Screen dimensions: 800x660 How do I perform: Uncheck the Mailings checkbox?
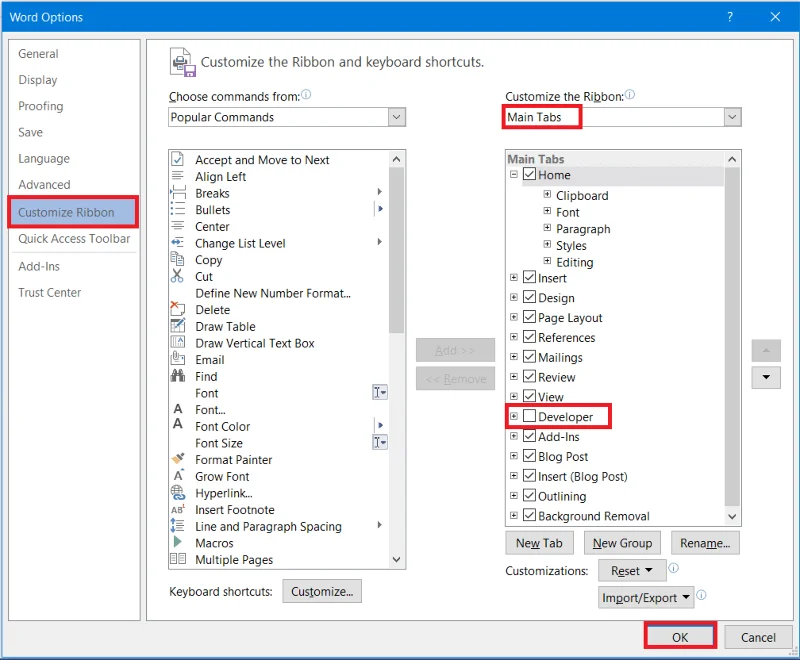[x=530, y=357]
